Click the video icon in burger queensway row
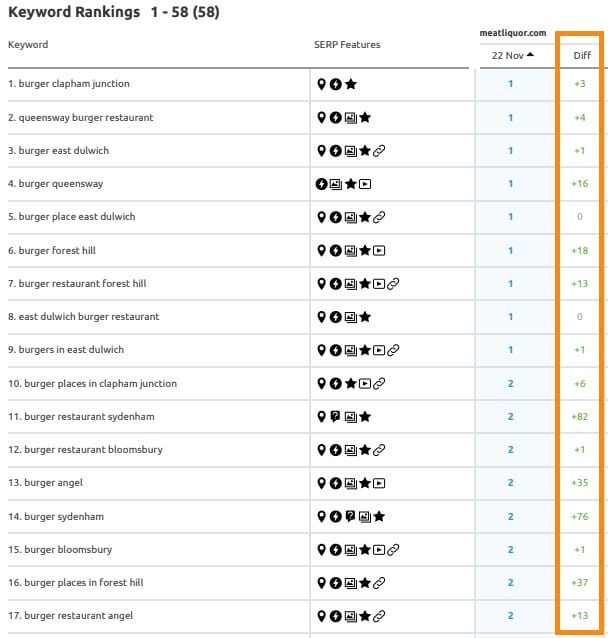 pos(365,184)
